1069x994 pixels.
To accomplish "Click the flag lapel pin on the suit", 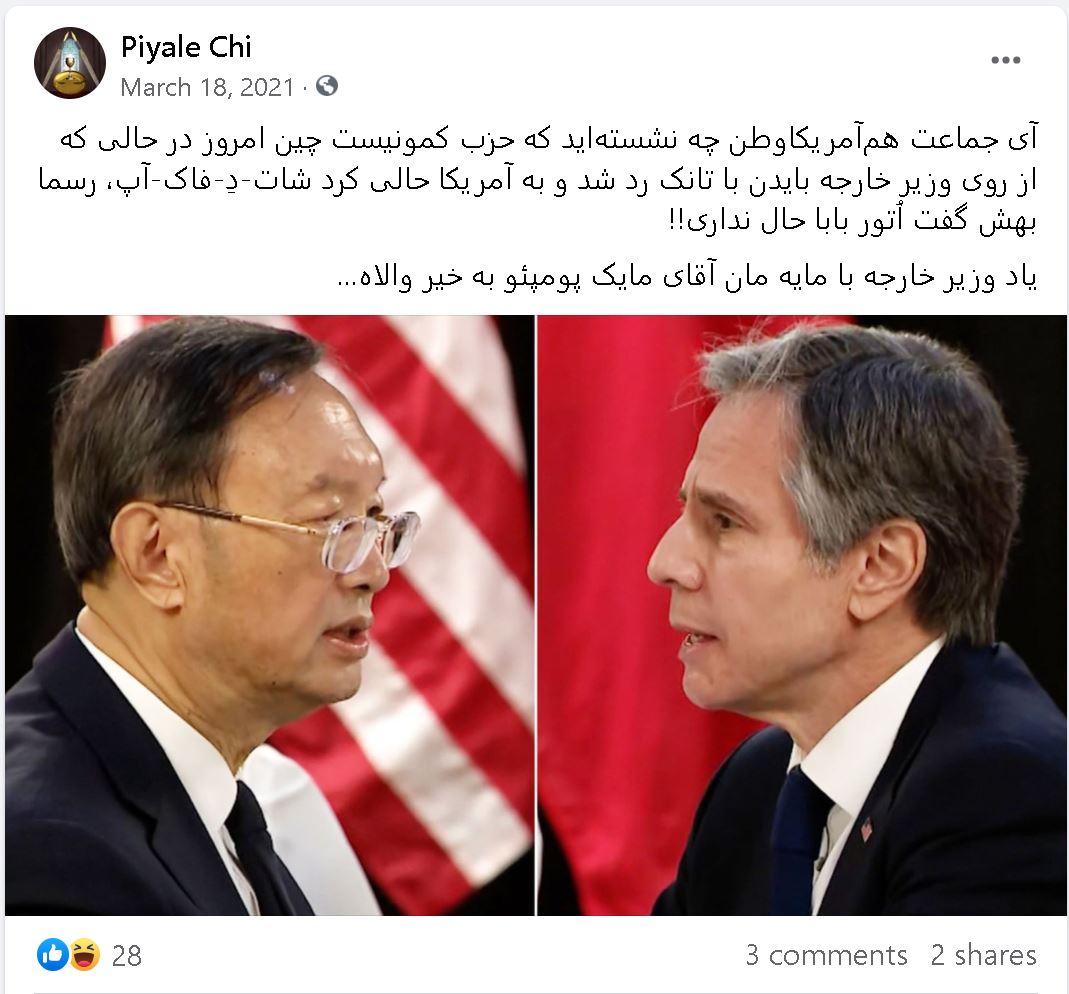I will [x=866, y=830].
